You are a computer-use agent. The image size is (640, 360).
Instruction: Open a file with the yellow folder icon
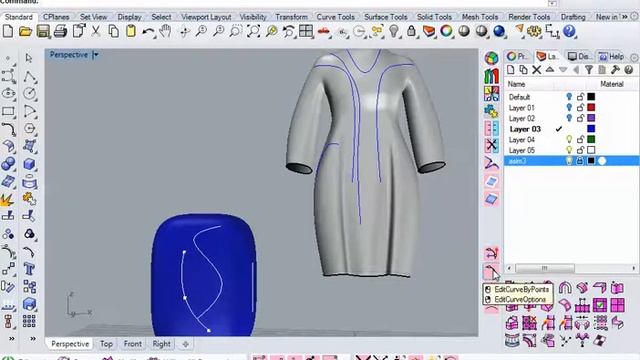tap(25, 31)
